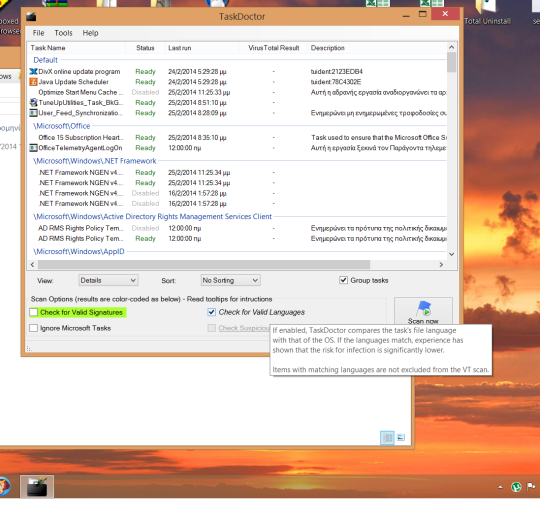Sort by the Last run column header

point(202,48)
